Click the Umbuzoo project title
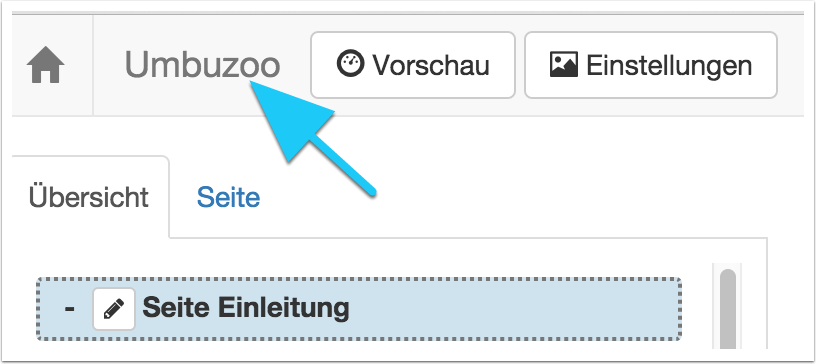 (x=202, y=66)
